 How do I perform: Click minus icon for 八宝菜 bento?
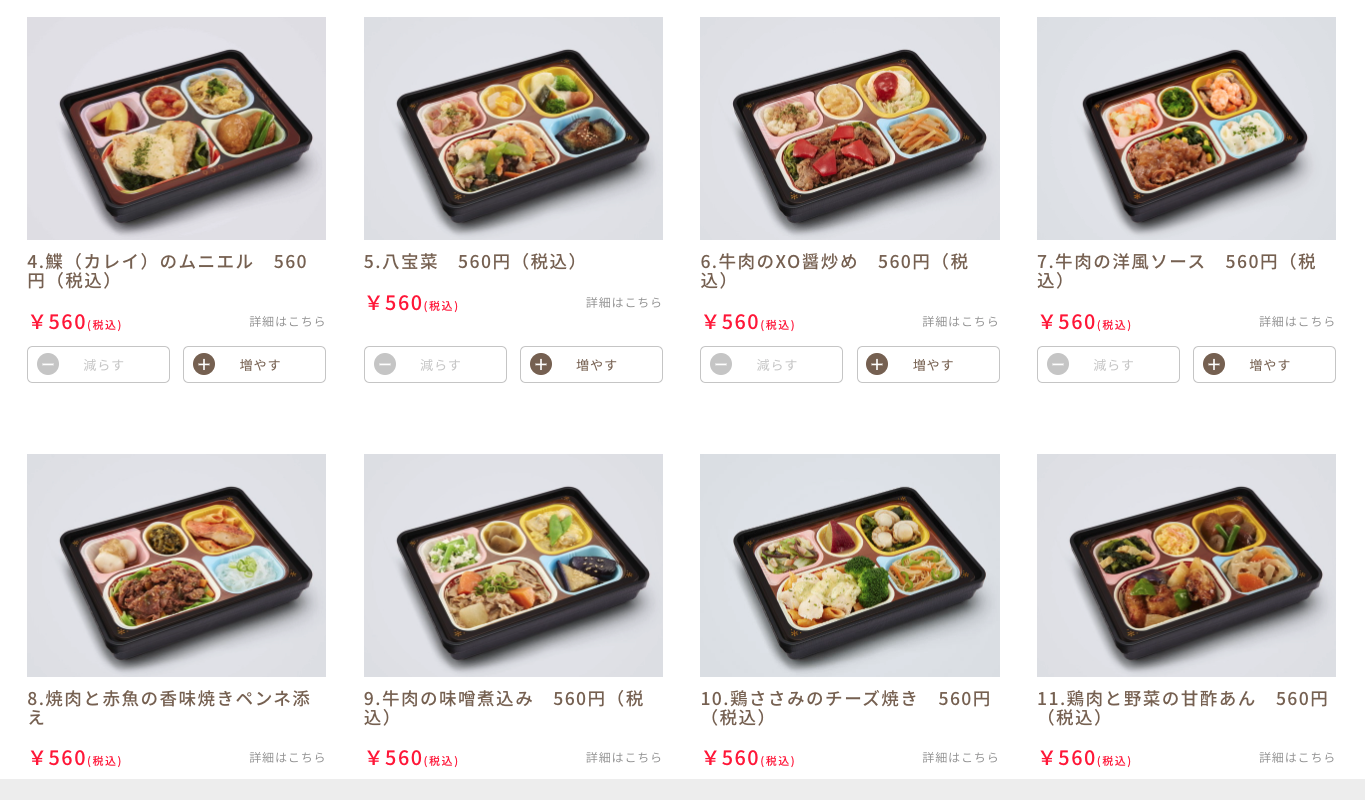(385, 364)
